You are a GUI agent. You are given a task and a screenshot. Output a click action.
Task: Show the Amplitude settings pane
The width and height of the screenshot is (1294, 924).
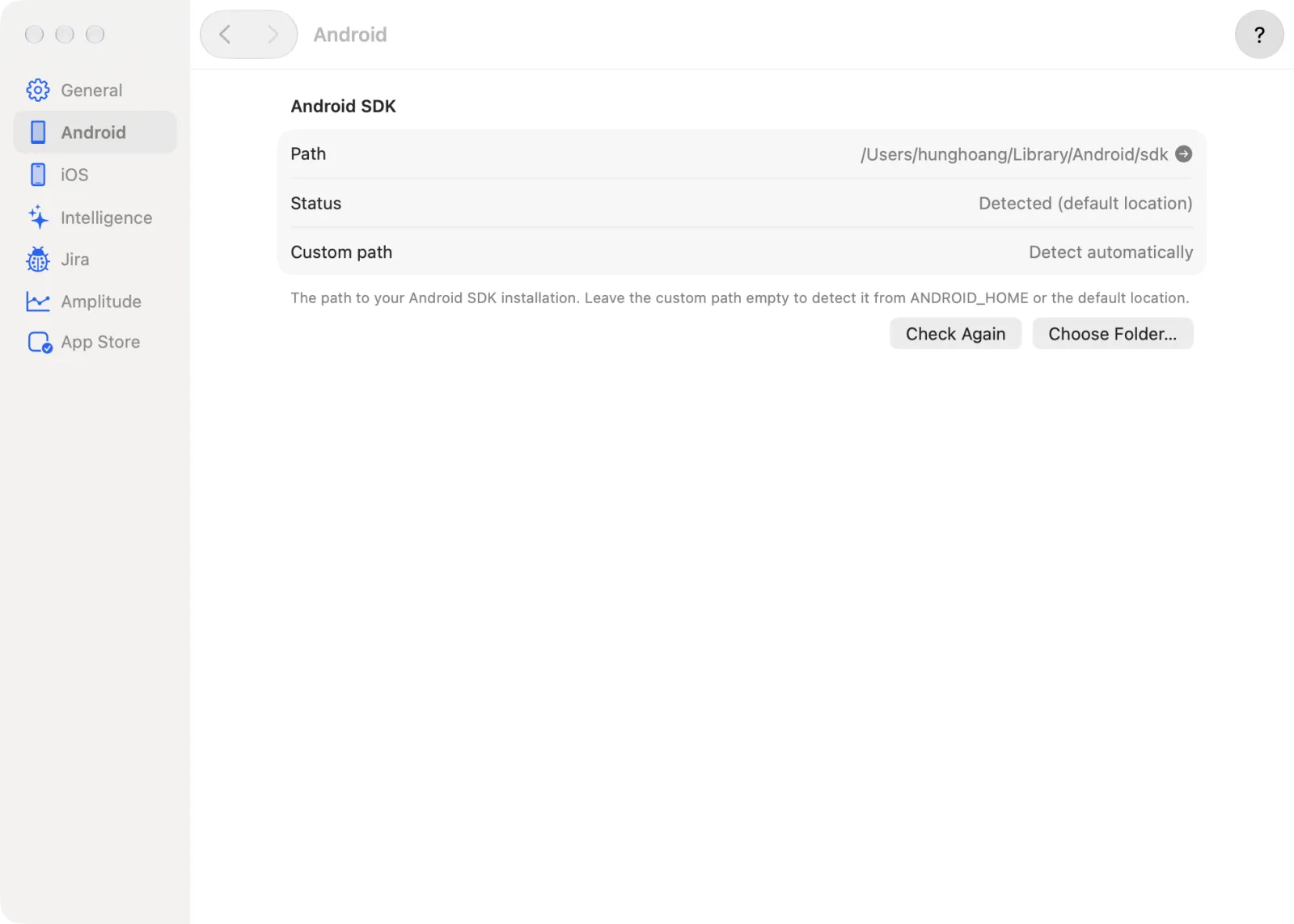[x=95, y=302]
